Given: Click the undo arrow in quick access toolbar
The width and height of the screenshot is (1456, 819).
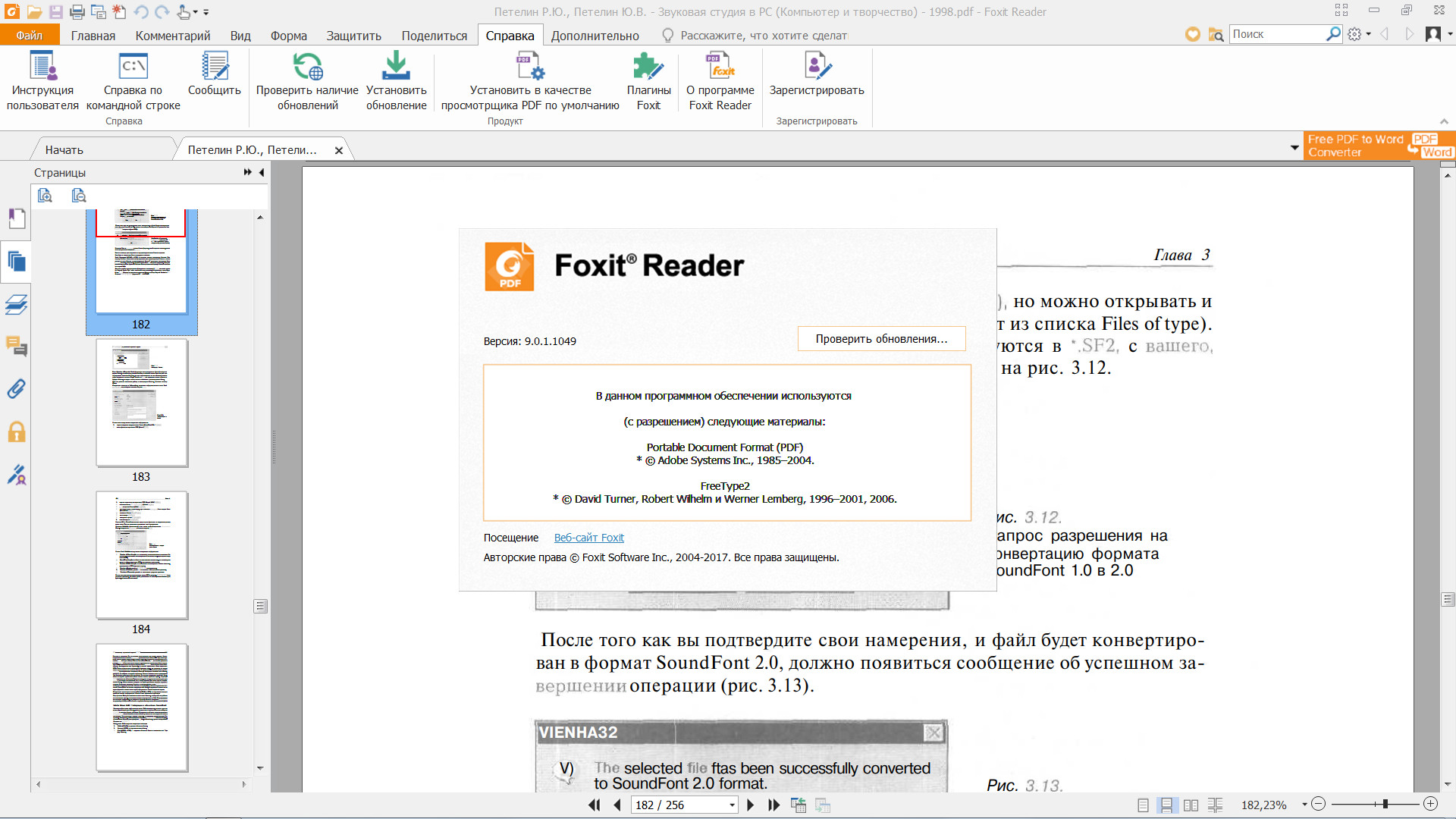Looking at the screenshot, I should [140, 12].
